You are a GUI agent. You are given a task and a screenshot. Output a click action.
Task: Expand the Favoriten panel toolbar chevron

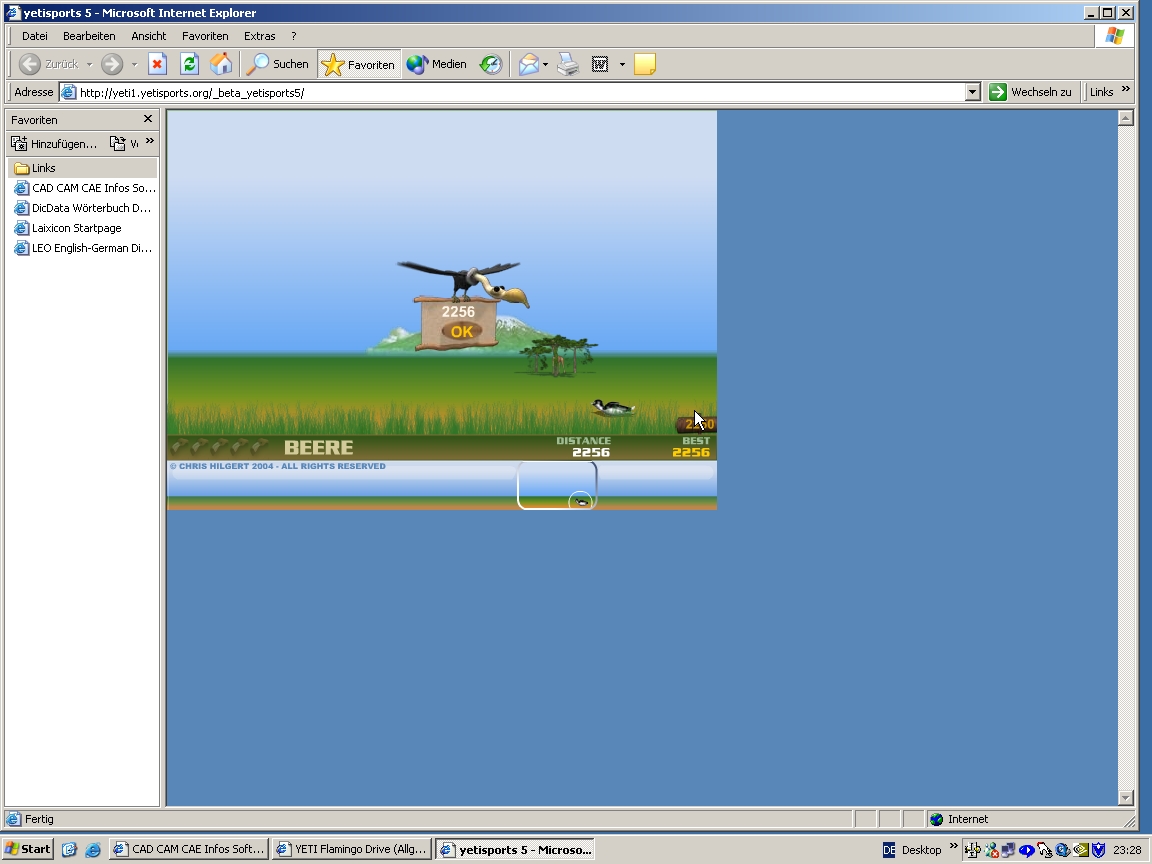(150, 140)
